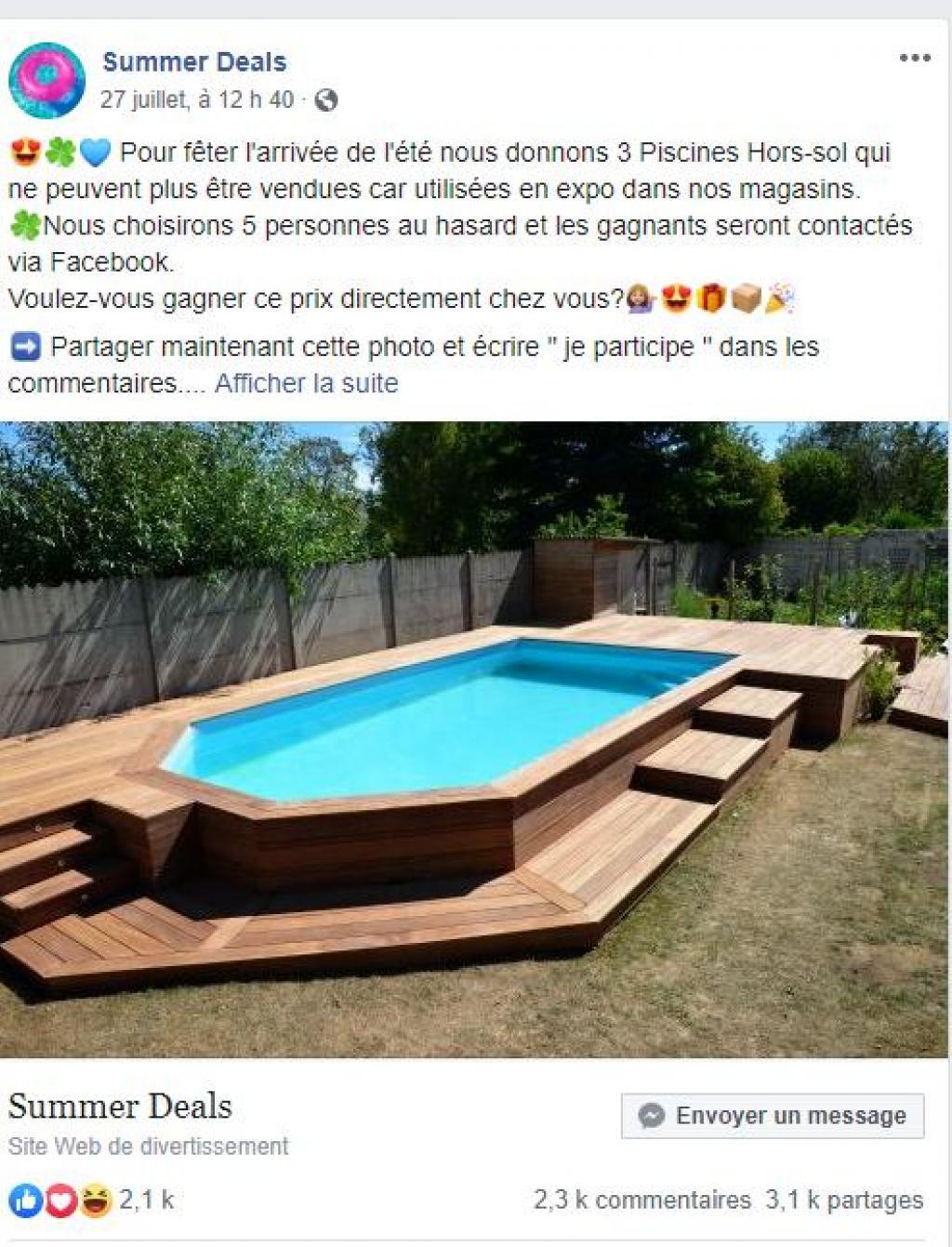Click the laughing Haha reaction icon

click(95, 1201)
